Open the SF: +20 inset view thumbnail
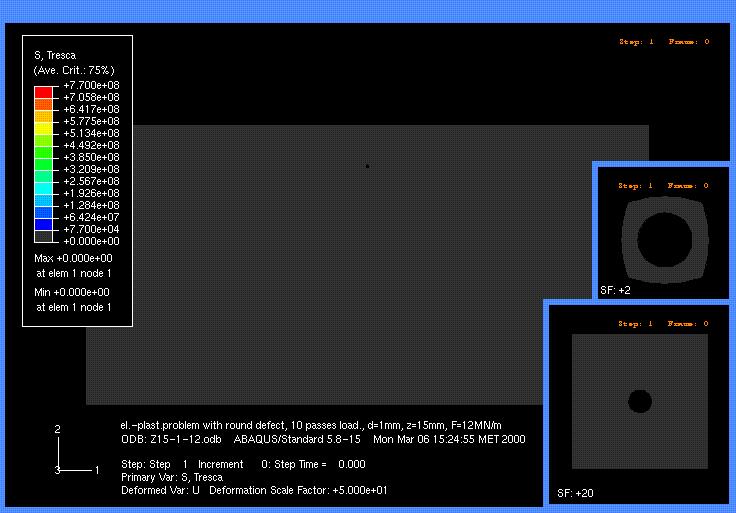 (639, 404)
